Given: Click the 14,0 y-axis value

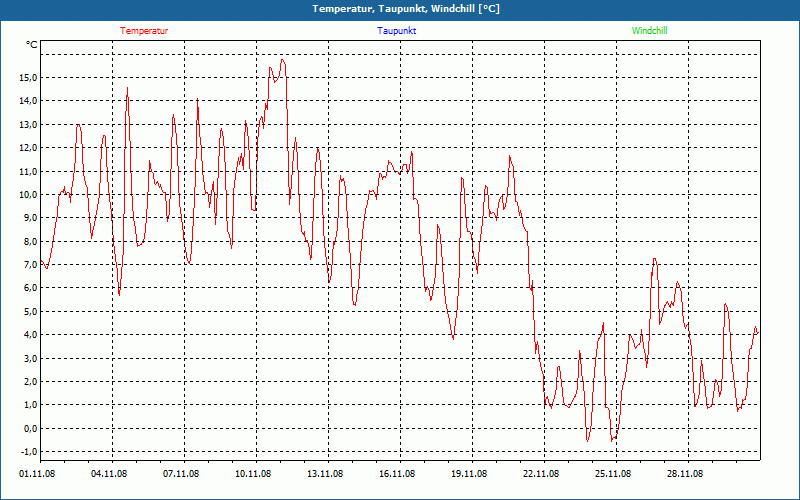Looking at the screenshot, I should pyautogui.click(x=28, y=101).
